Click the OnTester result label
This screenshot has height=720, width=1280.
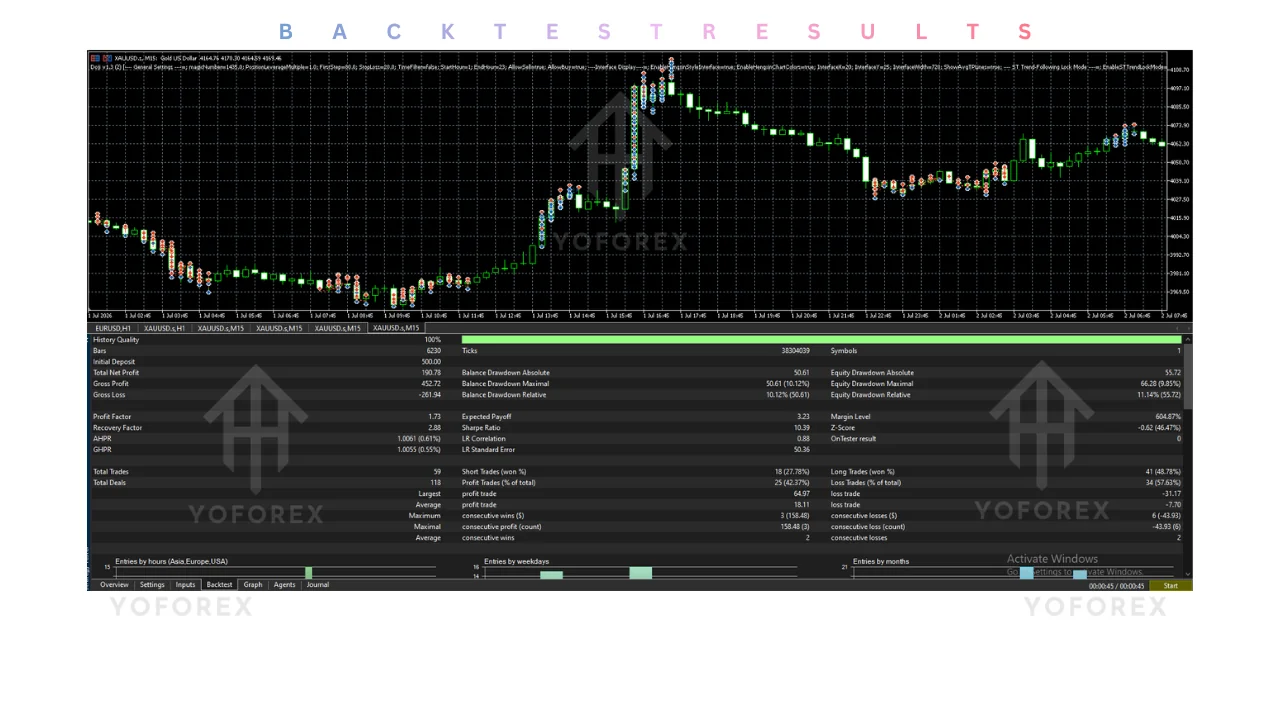pos(853,439)
